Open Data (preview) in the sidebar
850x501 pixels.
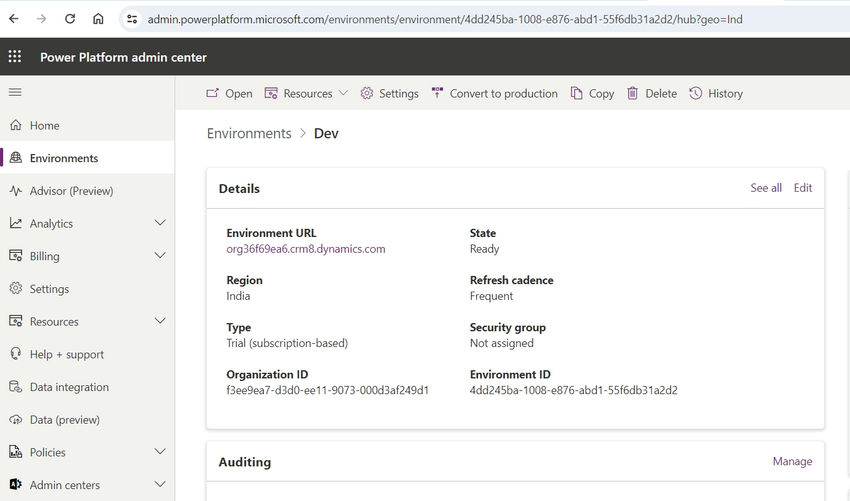click(x=65, y=420)
